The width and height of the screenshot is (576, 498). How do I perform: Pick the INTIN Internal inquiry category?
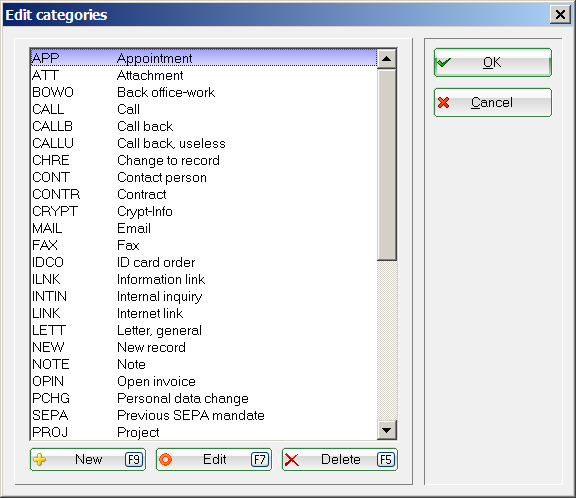pyautogui.click(x=204, y=296)
